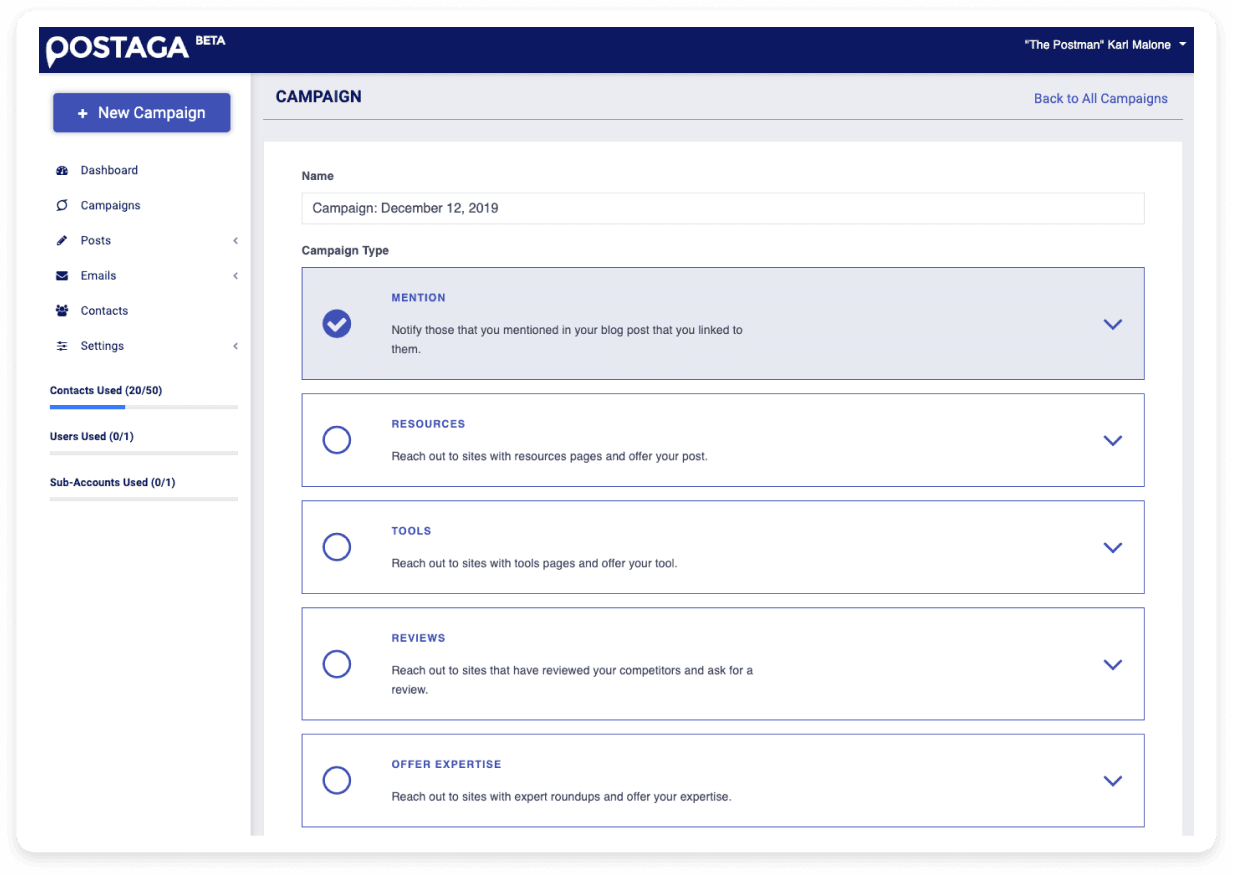
Task: Select the Tools campaign type
Action: coord(336,547)
